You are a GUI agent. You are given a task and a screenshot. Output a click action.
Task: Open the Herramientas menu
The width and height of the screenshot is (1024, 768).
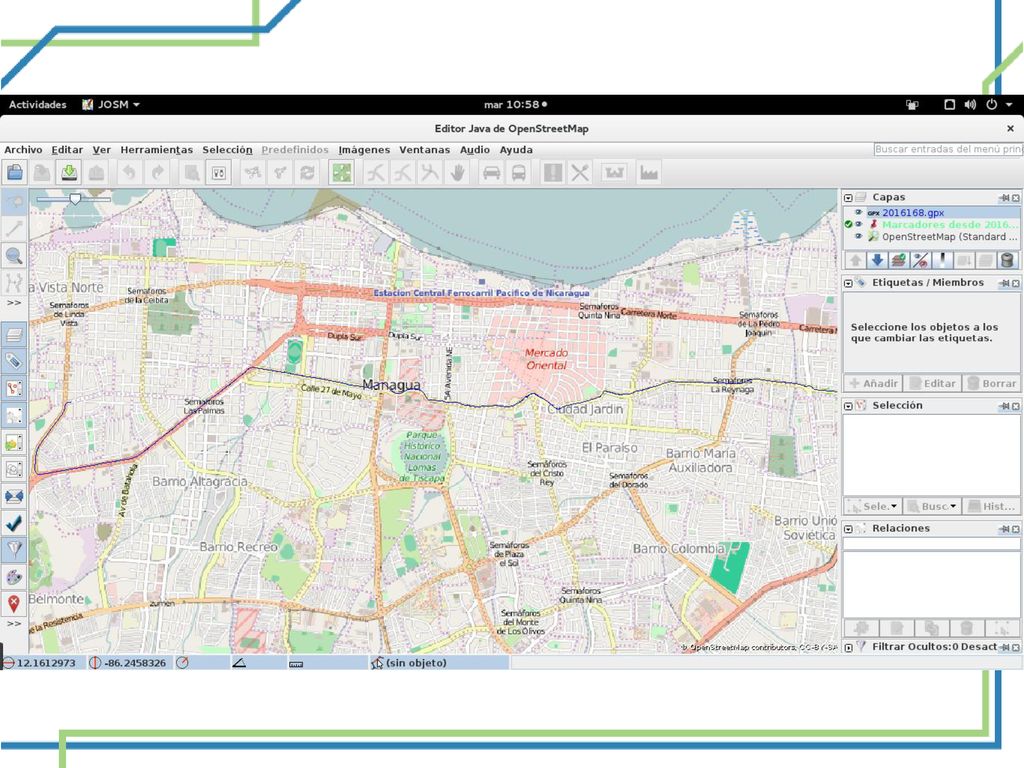tap(157, 150)
